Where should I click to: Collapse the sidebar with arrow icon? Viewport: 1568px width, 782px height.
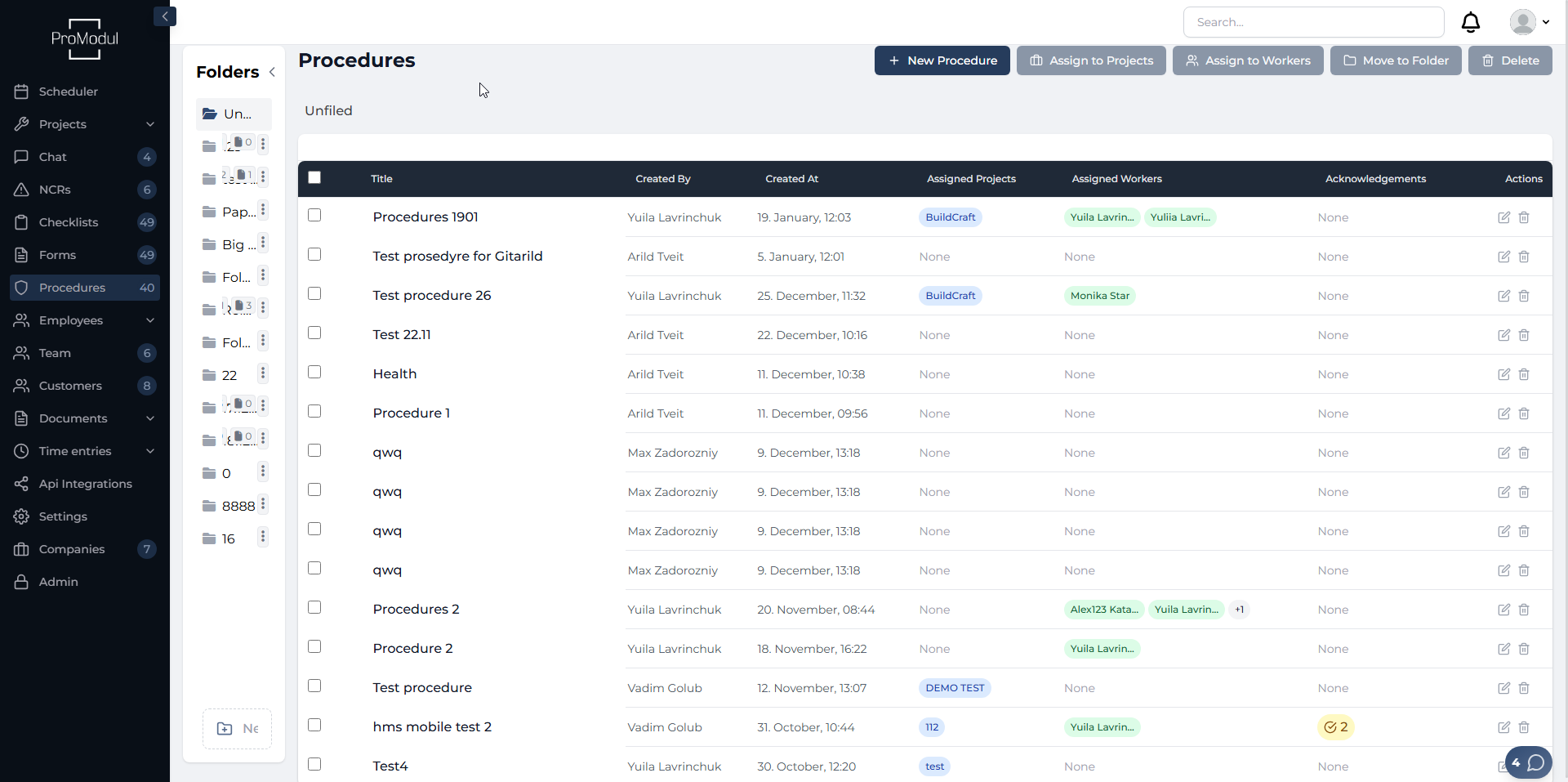[x=165, y=16]
